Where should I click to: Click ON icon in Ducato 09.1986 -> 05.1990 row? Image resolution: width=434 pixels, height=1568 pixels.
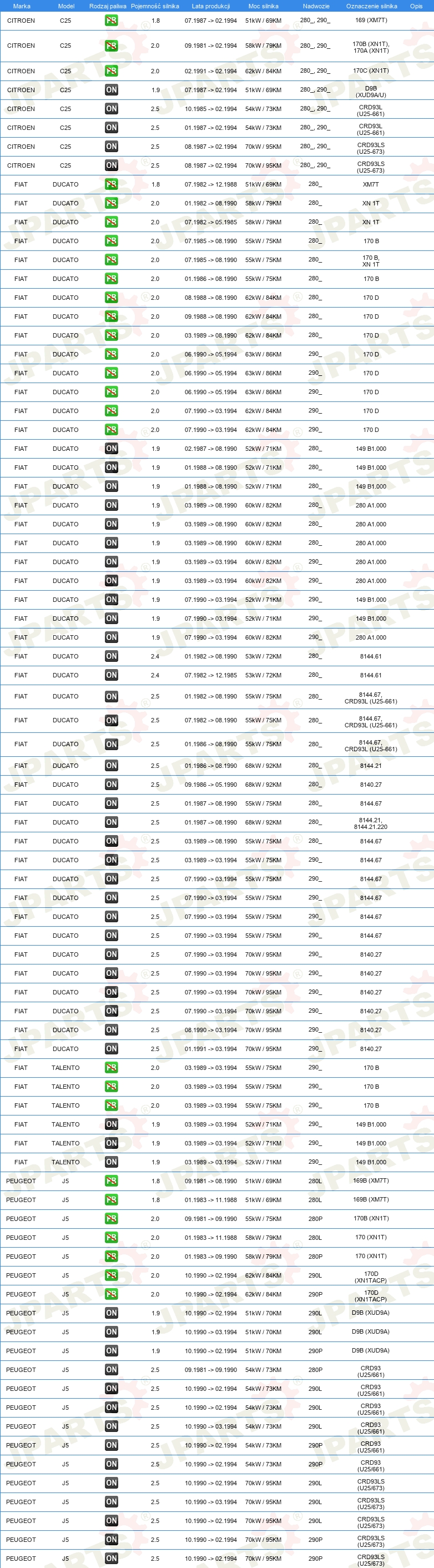pyautogui.click(x=112, y=785)
